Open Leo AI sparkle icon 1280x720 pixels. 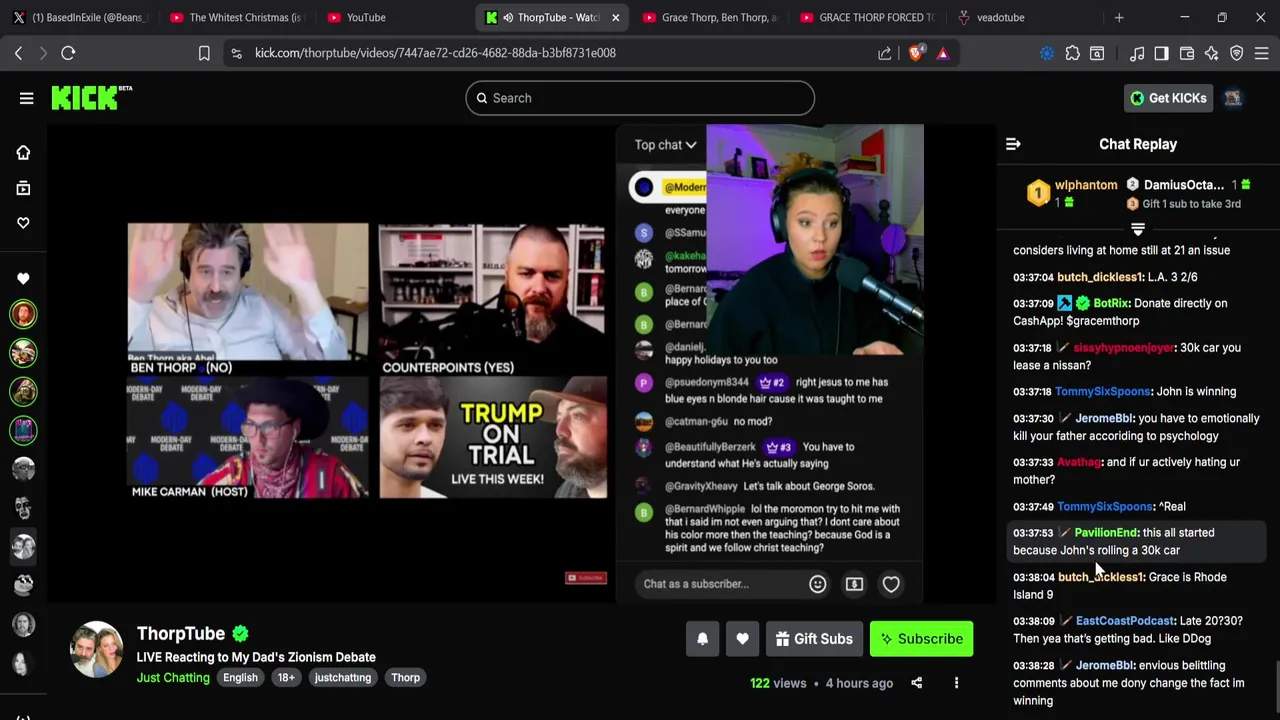[1211, 53]
